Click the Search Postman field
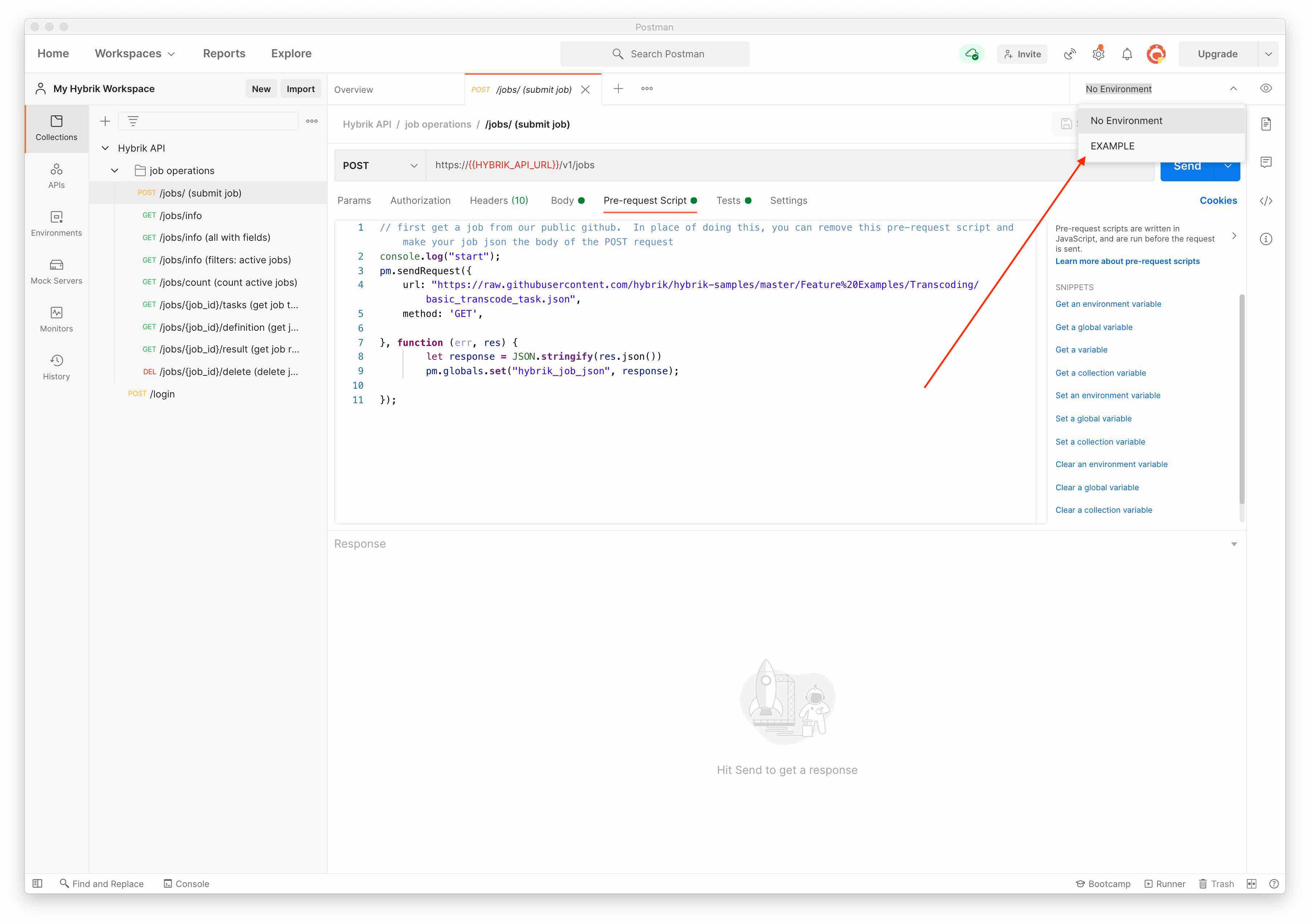This screenshot has width=1310, height=924. pyautogui.click(x=654, y=54)
